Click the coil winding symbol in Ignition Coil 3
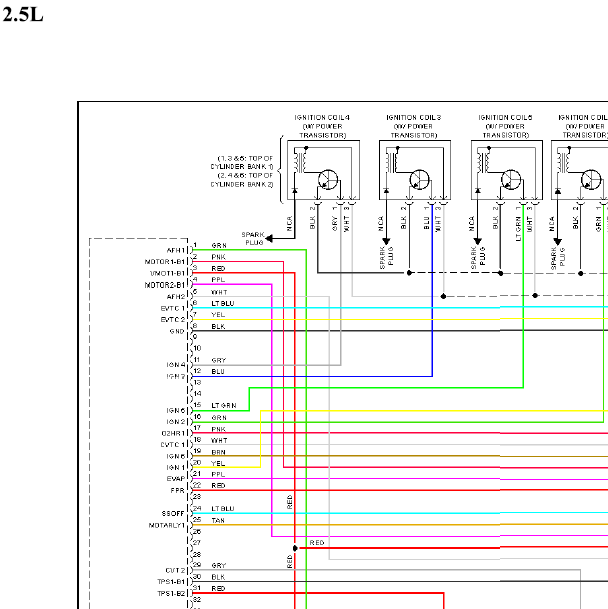 click(x=392, y=162)
